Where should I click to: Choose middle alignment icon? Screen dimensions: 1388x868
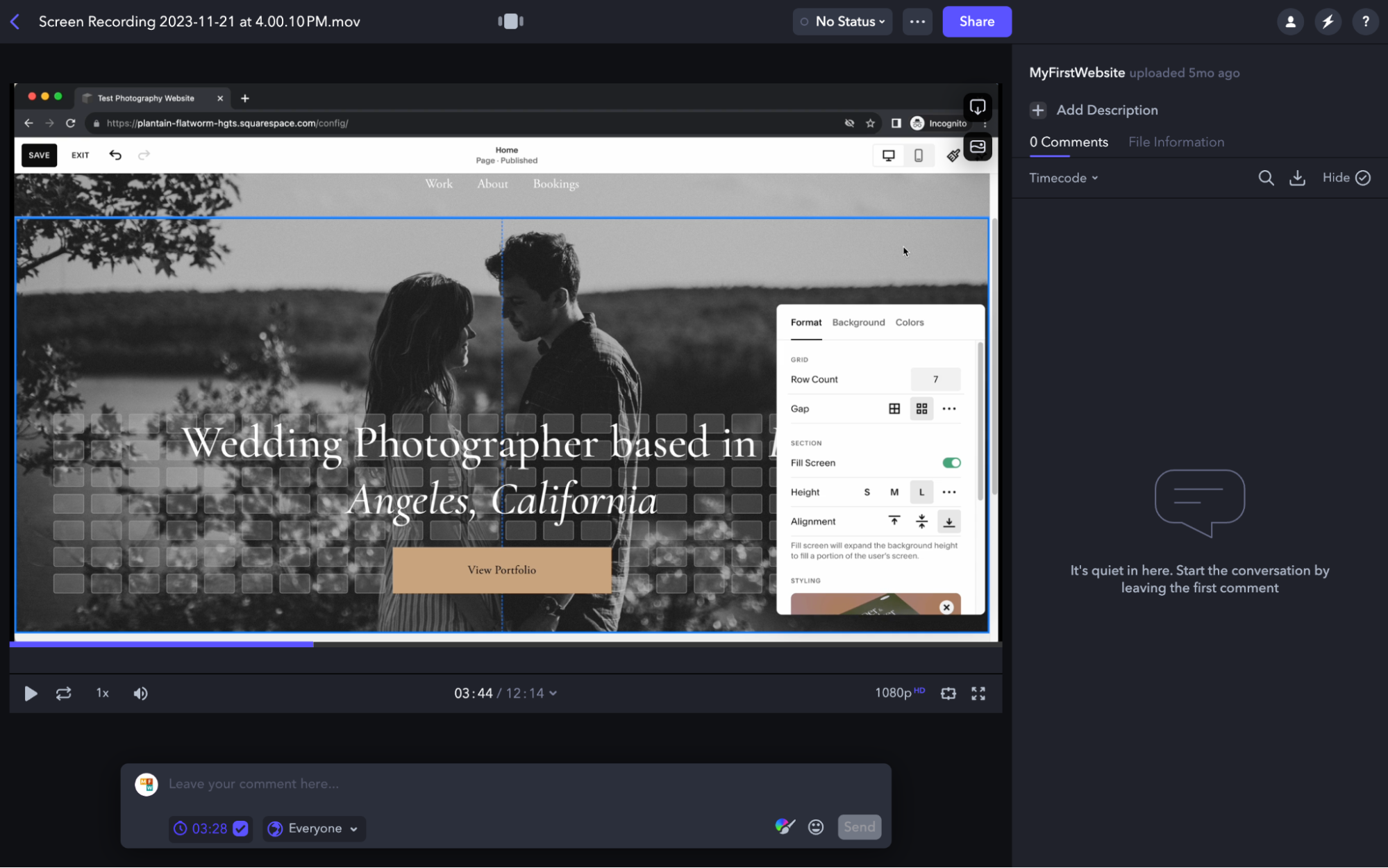point(921,521)
